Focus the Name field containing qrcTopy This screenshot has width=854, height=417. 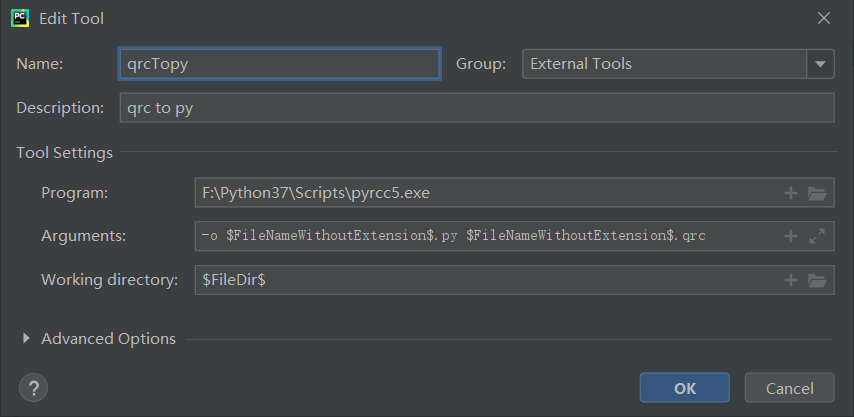(x=279, y=64)
